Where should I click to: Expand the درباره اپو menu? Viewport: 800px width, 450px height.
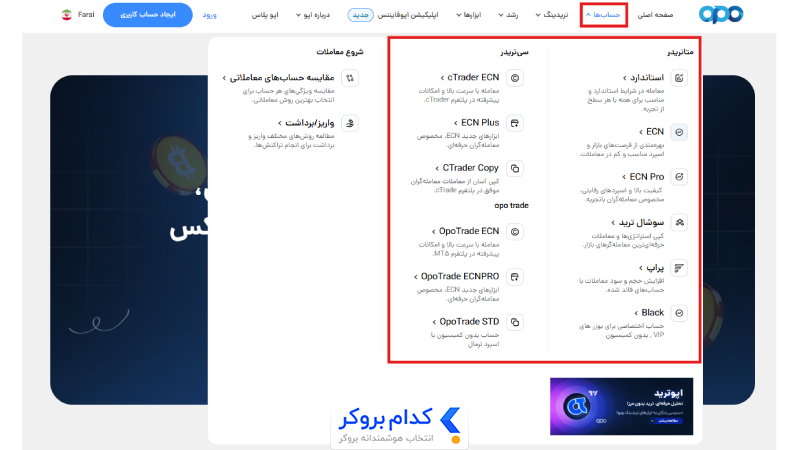point(313,15)
